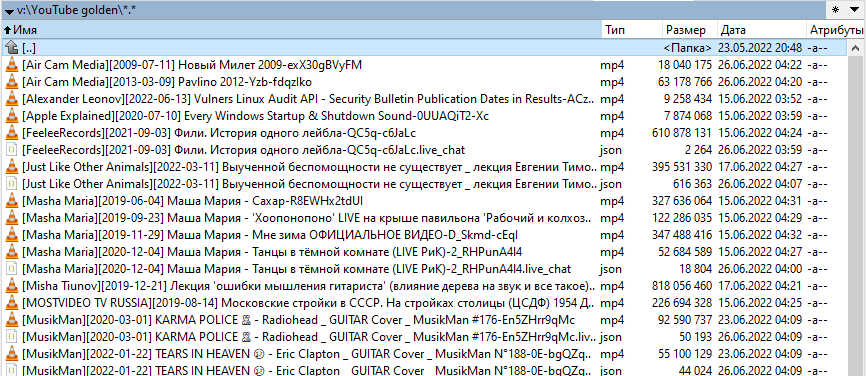This screenshot has height=376, width=866.
Task: Click VLC icon of Мне зима ОФИЦИАЛЬНОЕ ВИДЕО file
Action: [x=11, y=235]
